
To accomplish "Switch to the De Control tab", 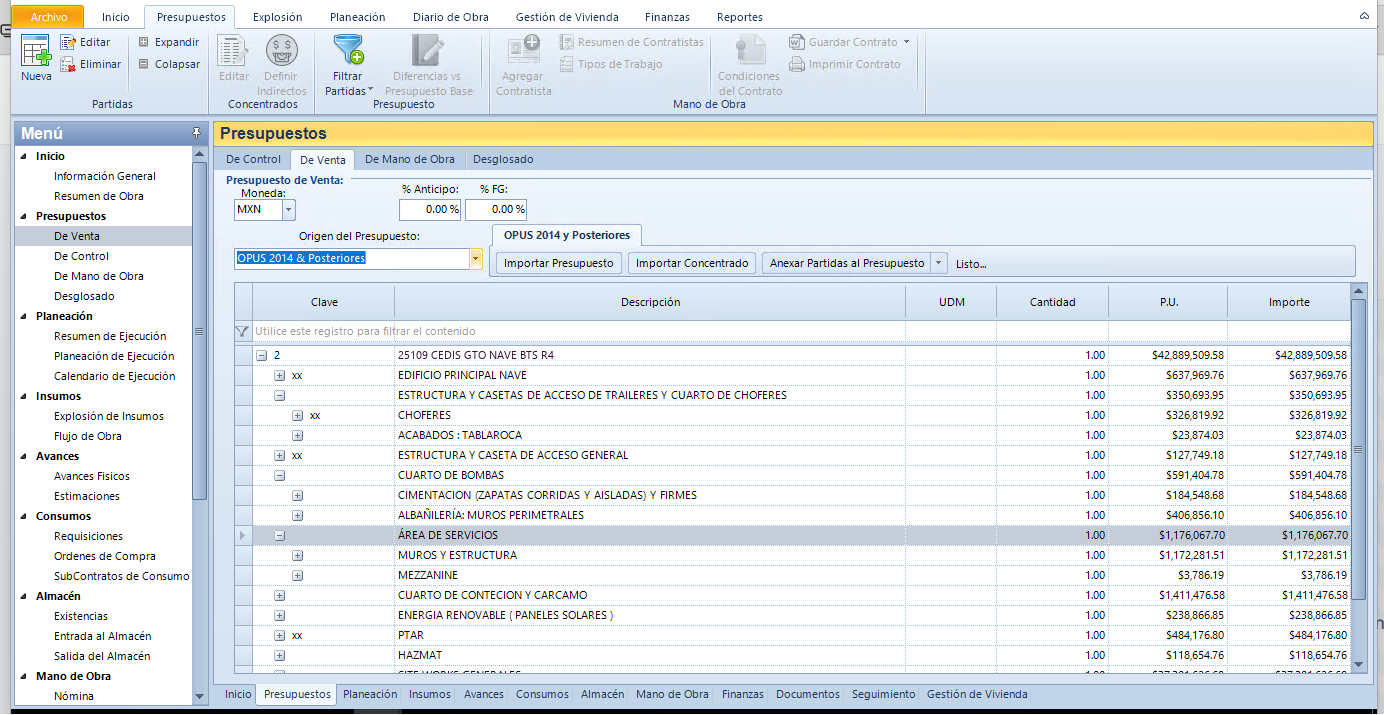I will 253,159.
